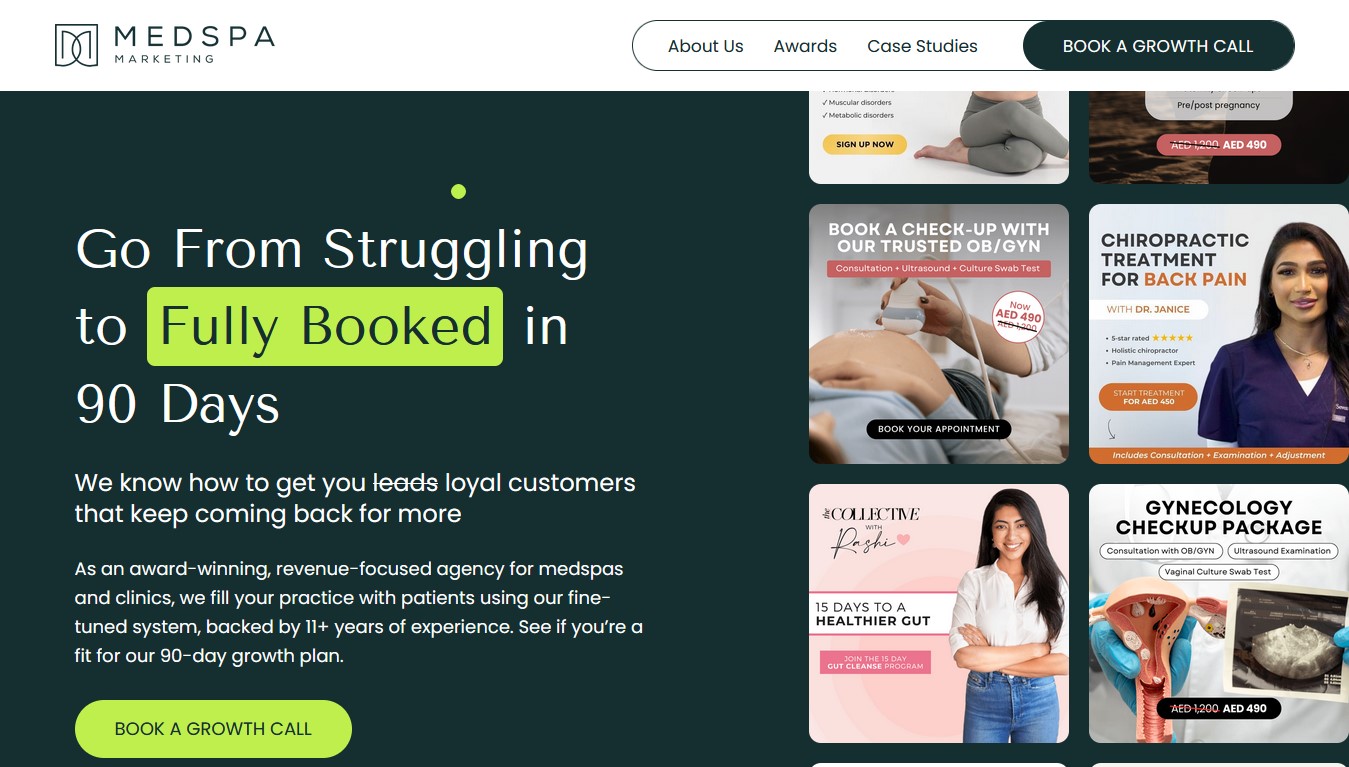Click the Pre/post pregnancy ad thumbnail
Image resolution: width=1349 pixels, height=767 pixels.
click(1219, 137)
